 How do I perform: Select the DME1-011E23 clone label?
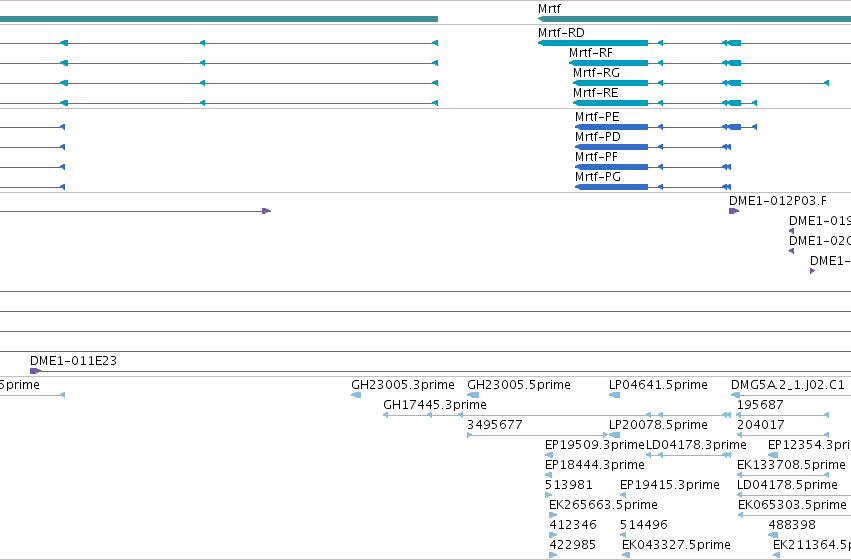(x=73, y=361)
